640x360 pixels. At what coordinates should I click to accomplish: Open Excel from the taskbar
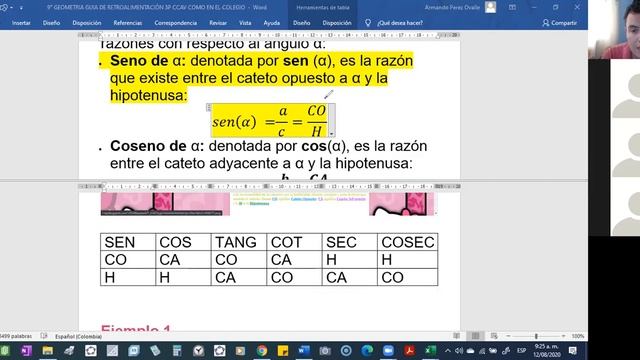click(x=430, y=351)
